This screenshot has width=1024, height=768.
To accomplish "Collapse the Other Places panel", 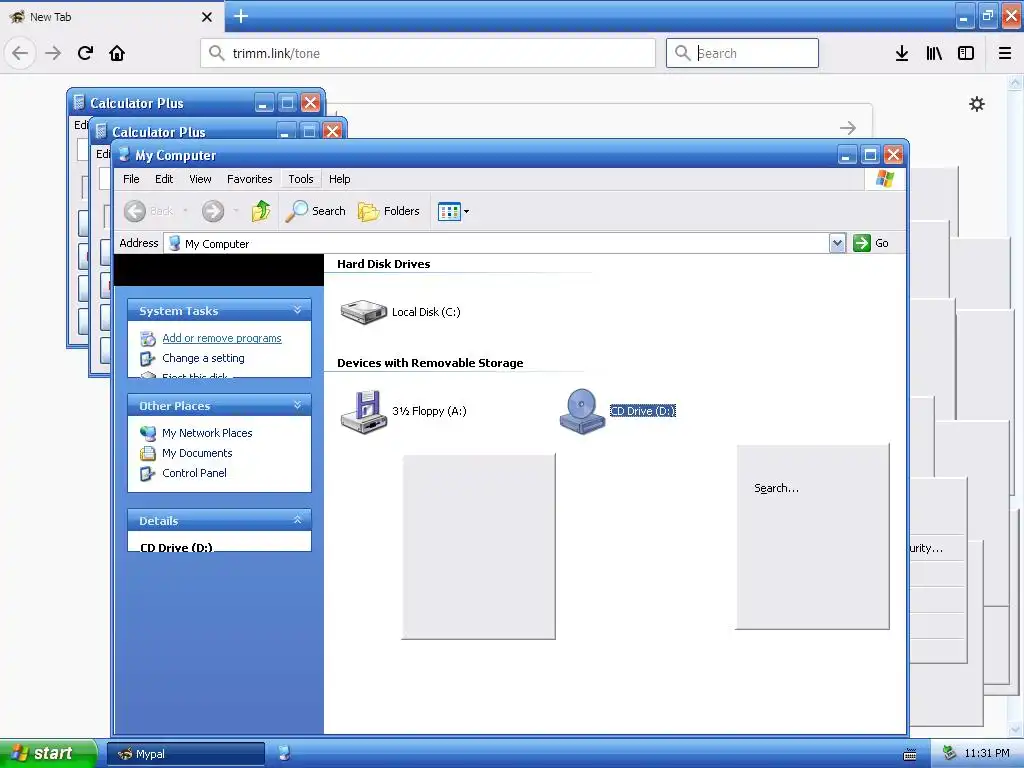I will pos(297,405).
